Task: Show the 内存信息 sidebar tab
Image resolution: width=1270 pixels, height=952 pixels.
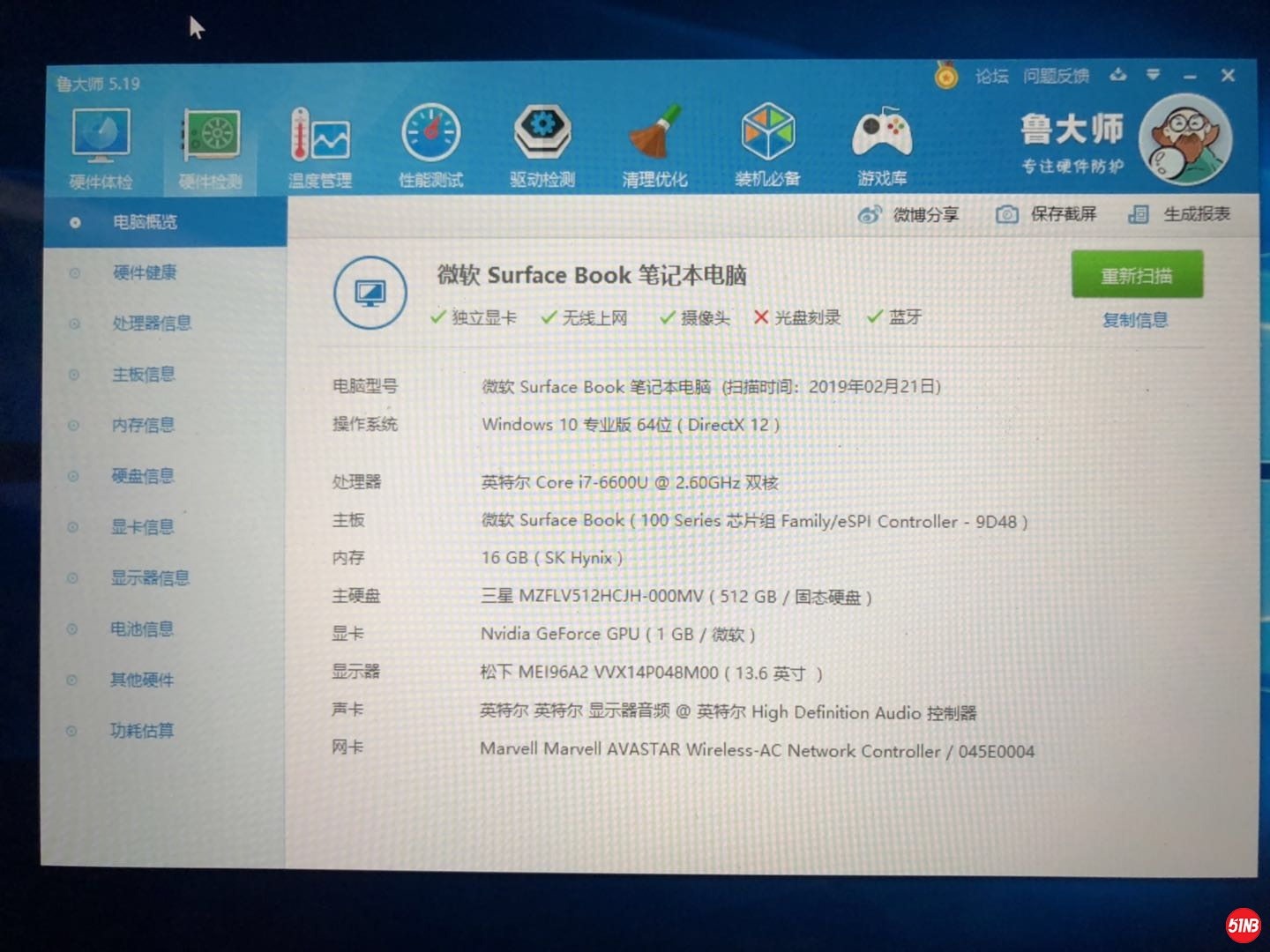Action: point(165,426)
